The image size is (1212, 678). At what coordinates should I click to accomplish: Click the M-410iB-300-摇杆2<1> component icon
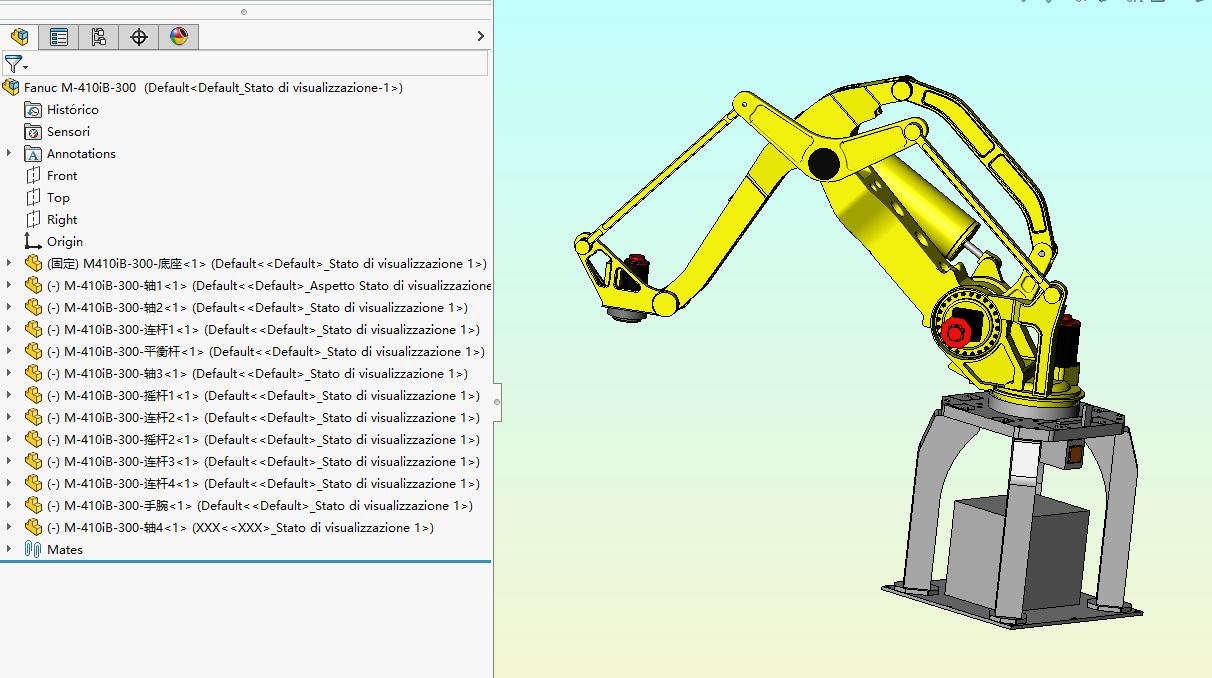pyautogui.click(x=33, y=440)
